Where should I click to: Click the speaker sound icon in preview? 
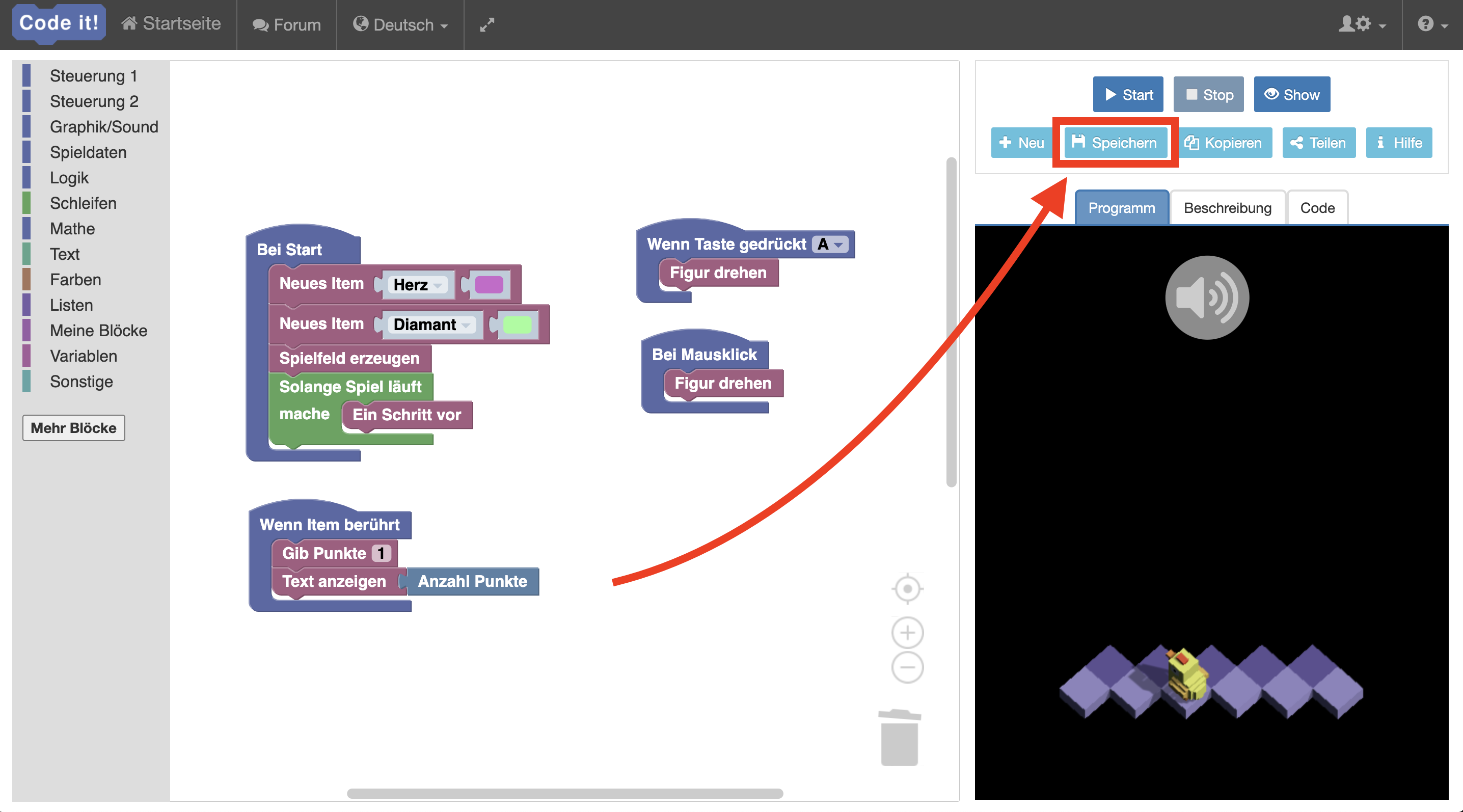tap(1206, 297)
